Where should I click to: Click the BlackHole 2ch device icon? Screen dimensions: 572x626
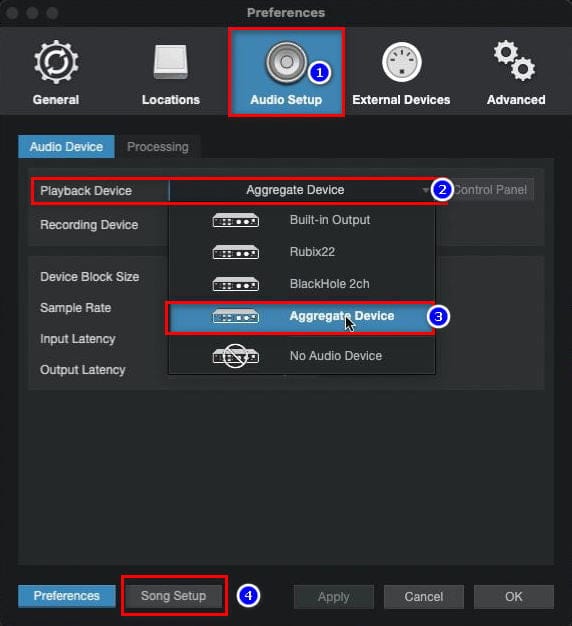tap(236, 284)
